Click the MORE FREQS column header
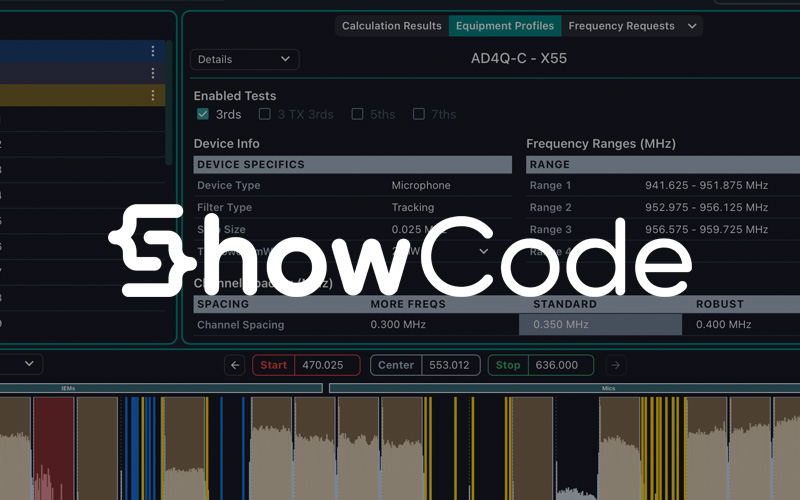This screenshot has height=500, width=800. pos(408,304)
